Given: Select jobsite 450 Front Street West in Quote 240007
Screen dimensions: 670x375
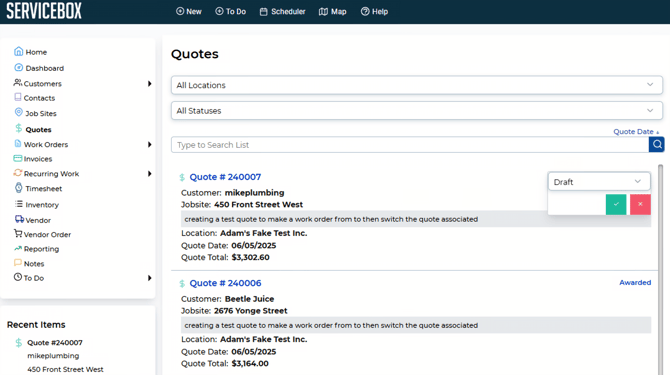Looking at the screenshot, I should (259, 205).
